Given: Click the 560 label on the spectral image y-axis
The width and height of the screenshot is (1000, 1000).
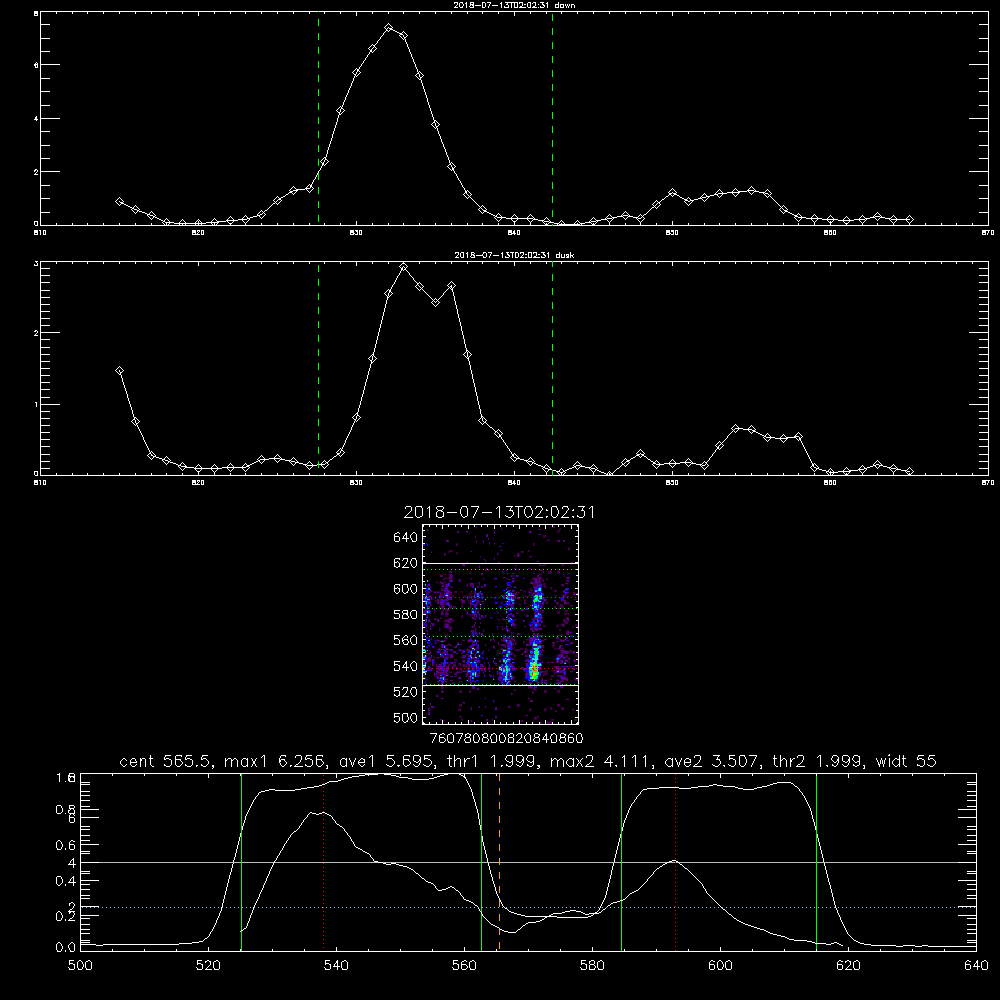Looking at the screenshot, I should (406, 640).
